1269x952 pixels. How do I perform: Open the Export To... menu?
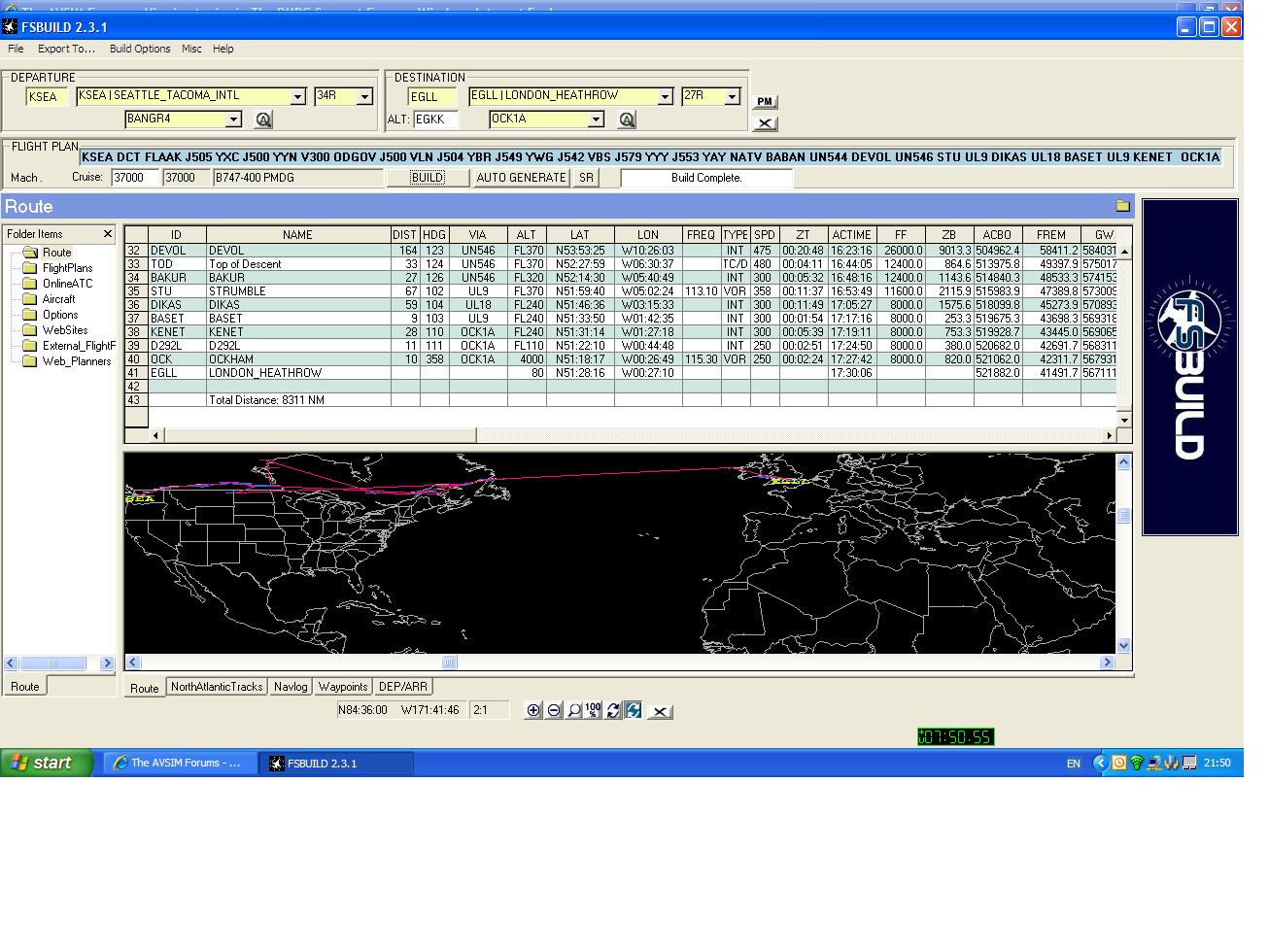coord(66,49)
